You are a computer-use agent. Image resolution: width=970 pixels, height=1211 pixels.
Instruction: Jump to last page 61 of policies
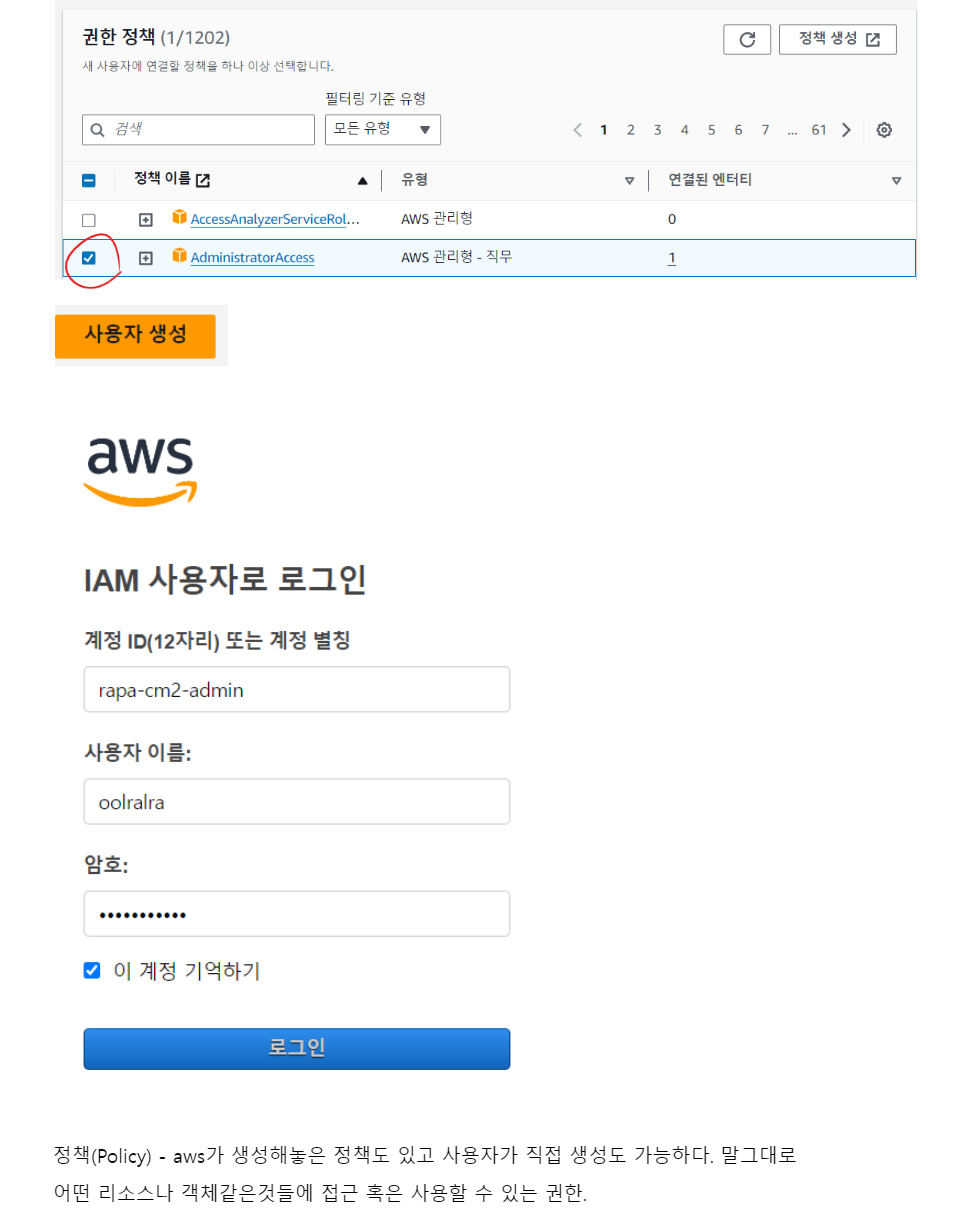click(x=819, y=130)
